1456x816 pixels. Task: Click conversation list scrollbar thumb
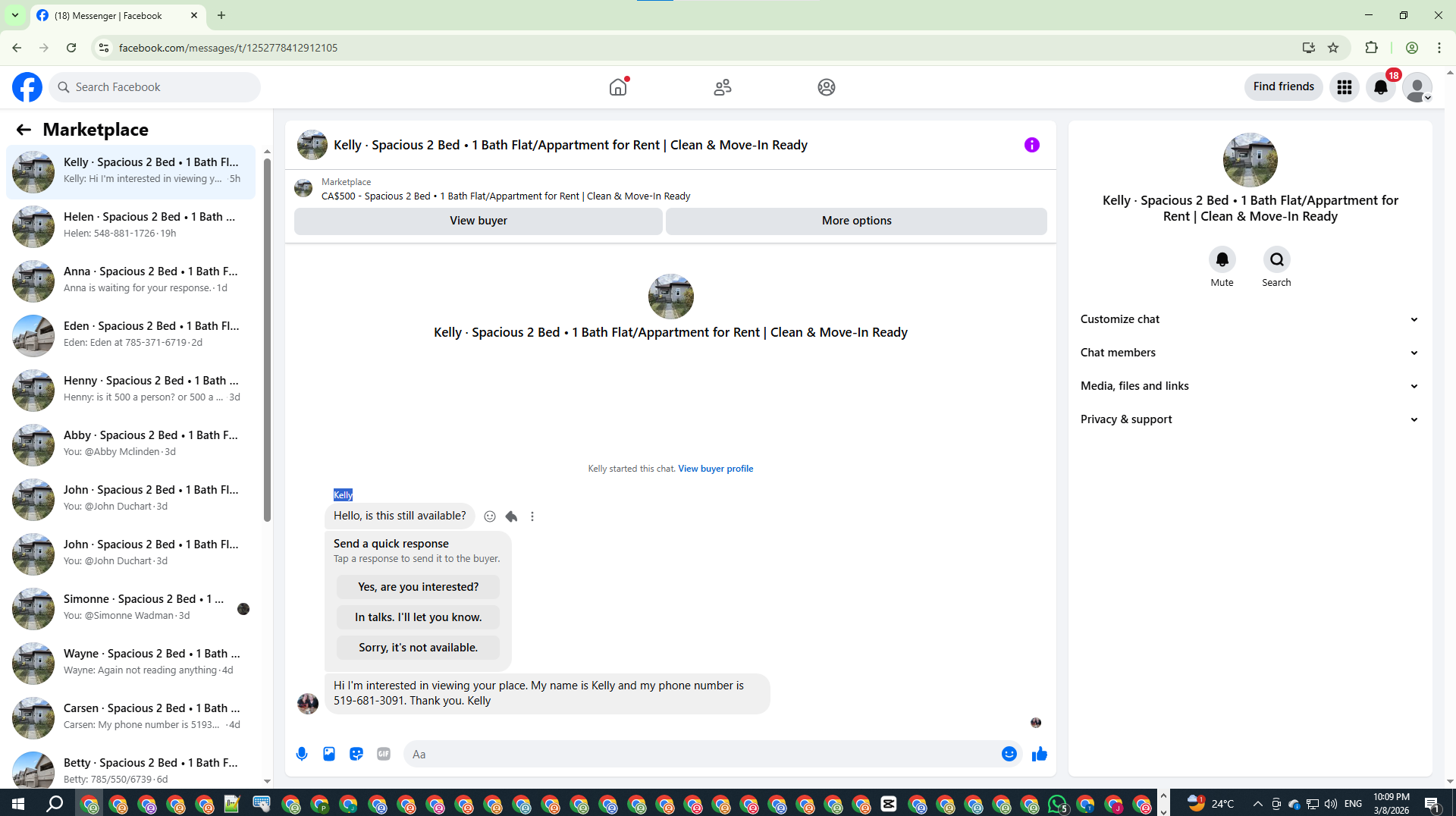[x=267, y=340]
